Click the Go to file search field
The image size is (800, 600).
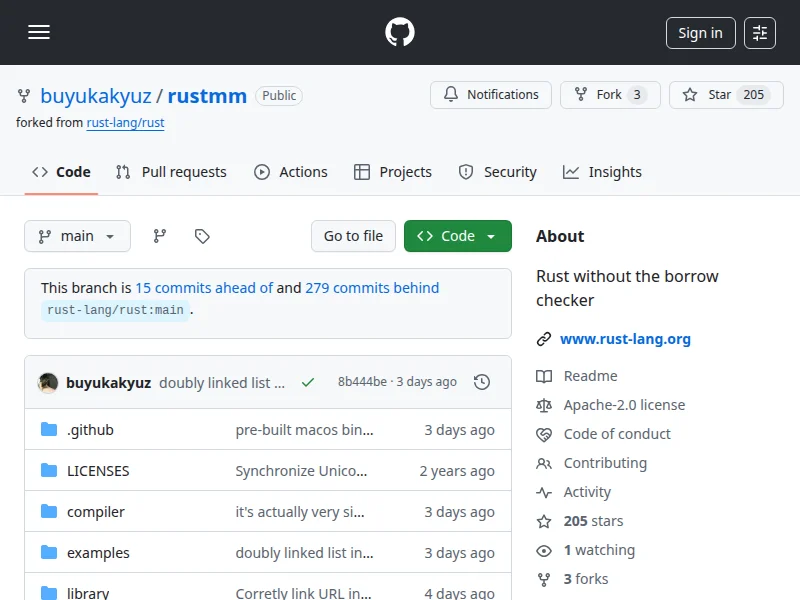[353, 236]
